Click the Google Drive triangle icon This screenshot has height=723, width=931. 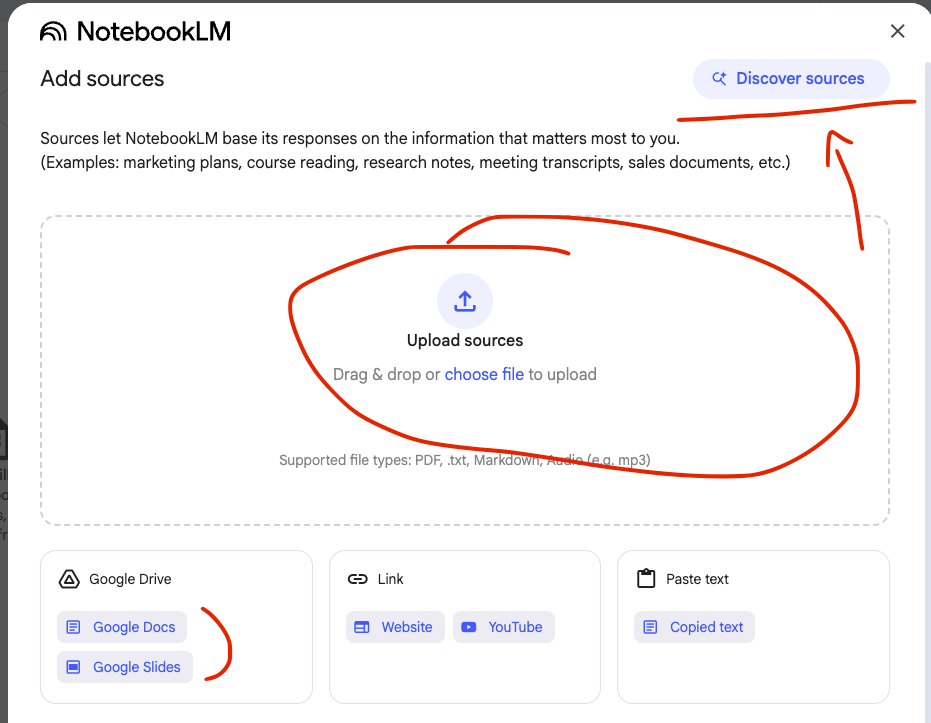[x=69, y=579]
